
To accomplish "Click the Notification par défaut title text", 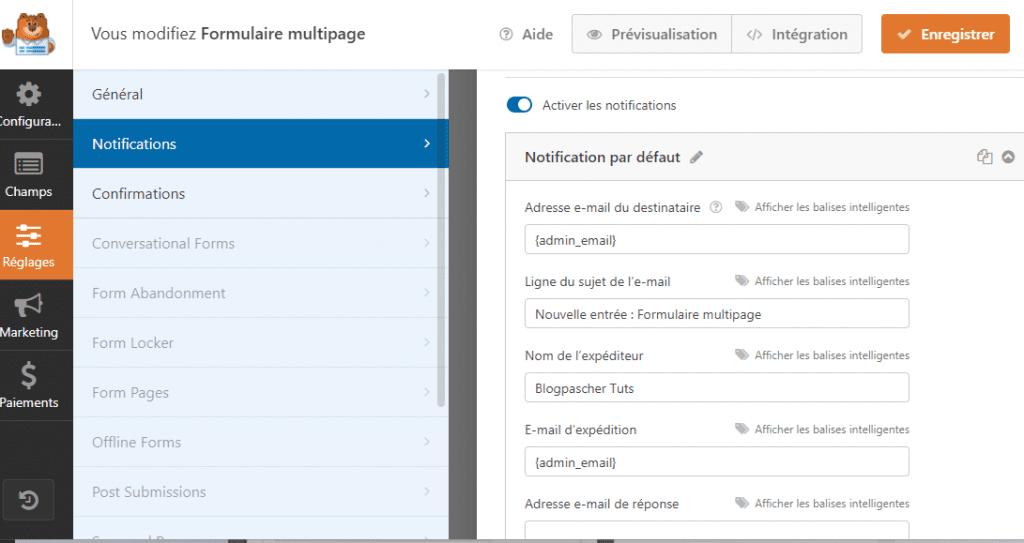I will (602, 157).
